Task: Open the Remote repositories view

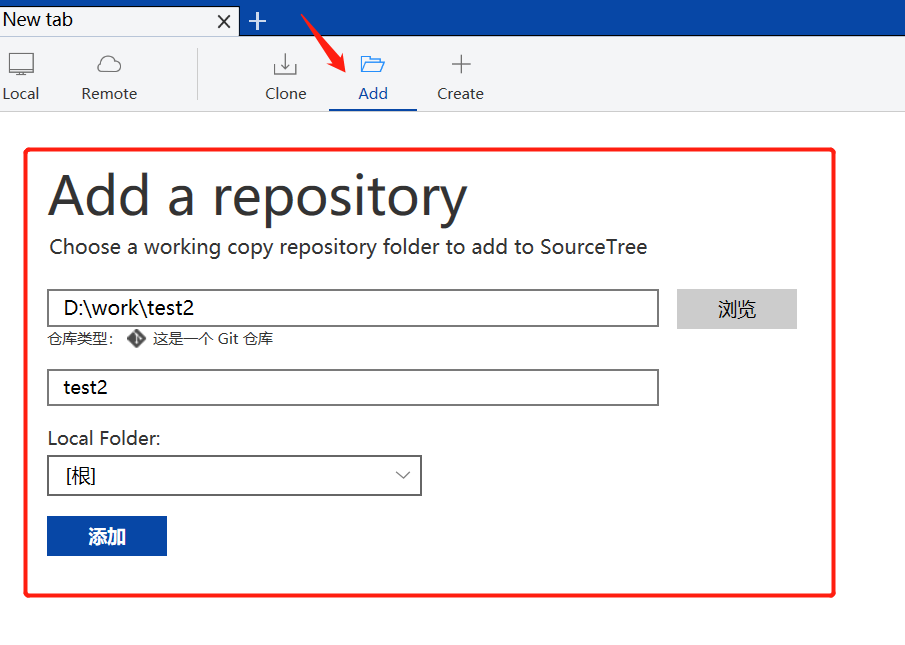Action: point(109,77)
